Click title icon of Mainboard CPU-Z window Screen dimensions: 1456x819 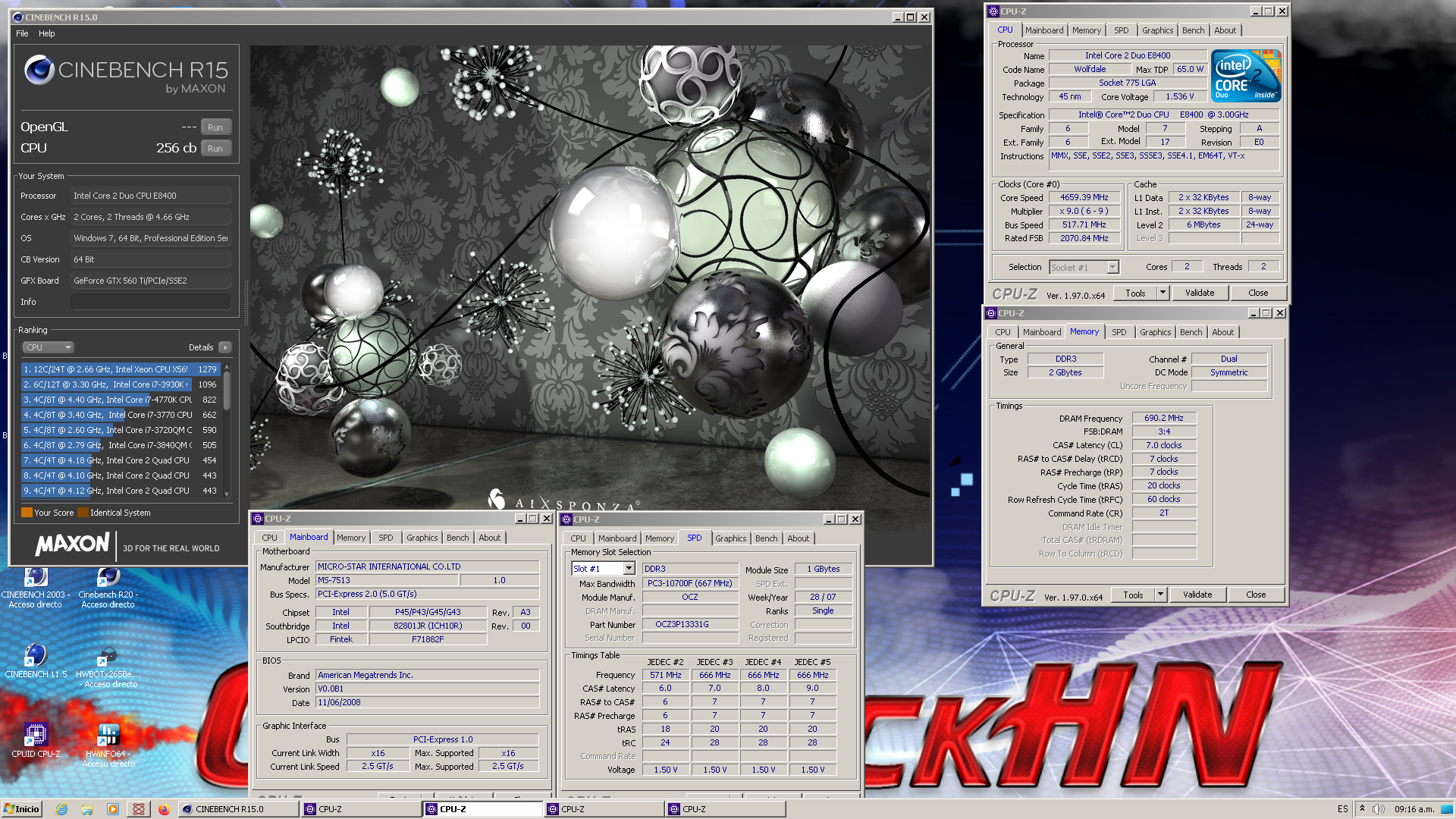pos(258,519)
